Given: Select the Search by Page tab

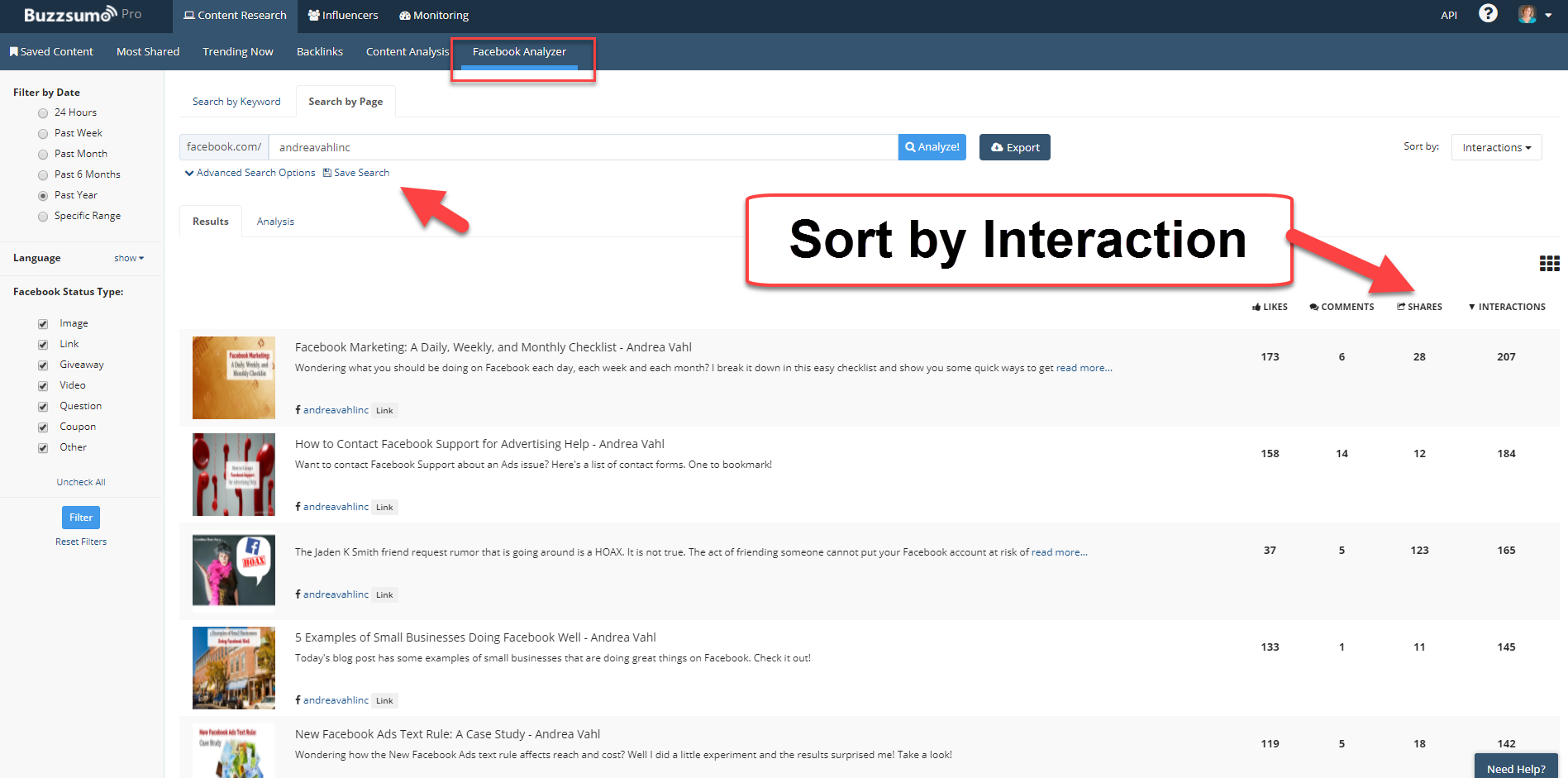Looking at the screenshot, I should pos(346,102).
